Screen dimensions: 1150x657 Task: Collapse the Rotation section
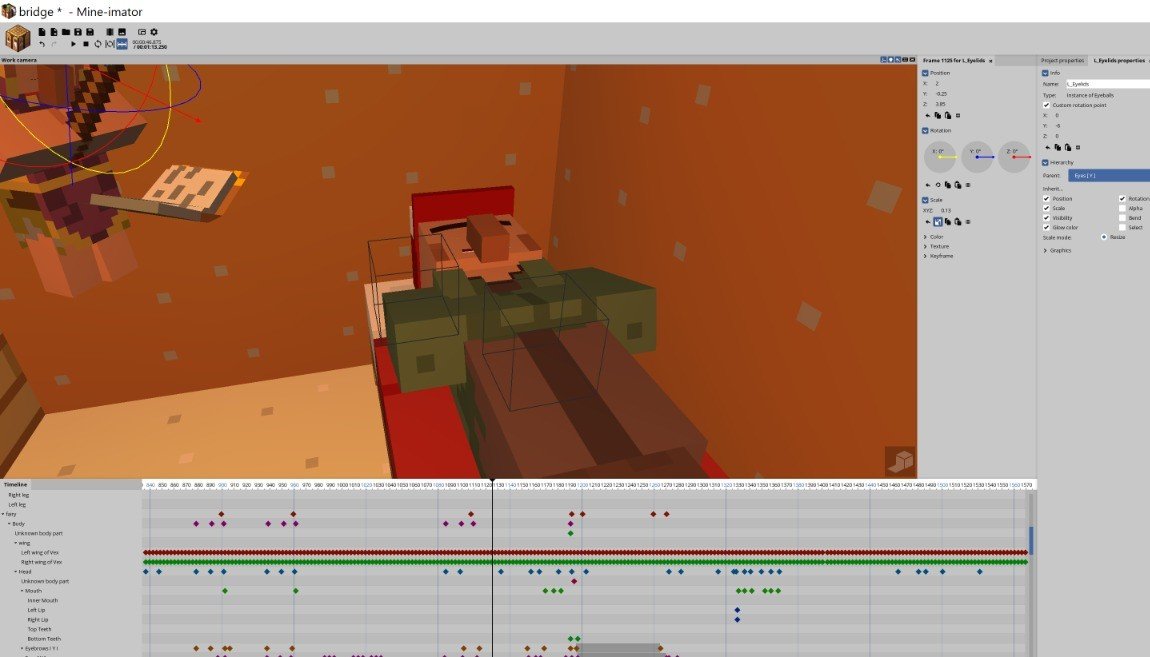pos(925,131)
